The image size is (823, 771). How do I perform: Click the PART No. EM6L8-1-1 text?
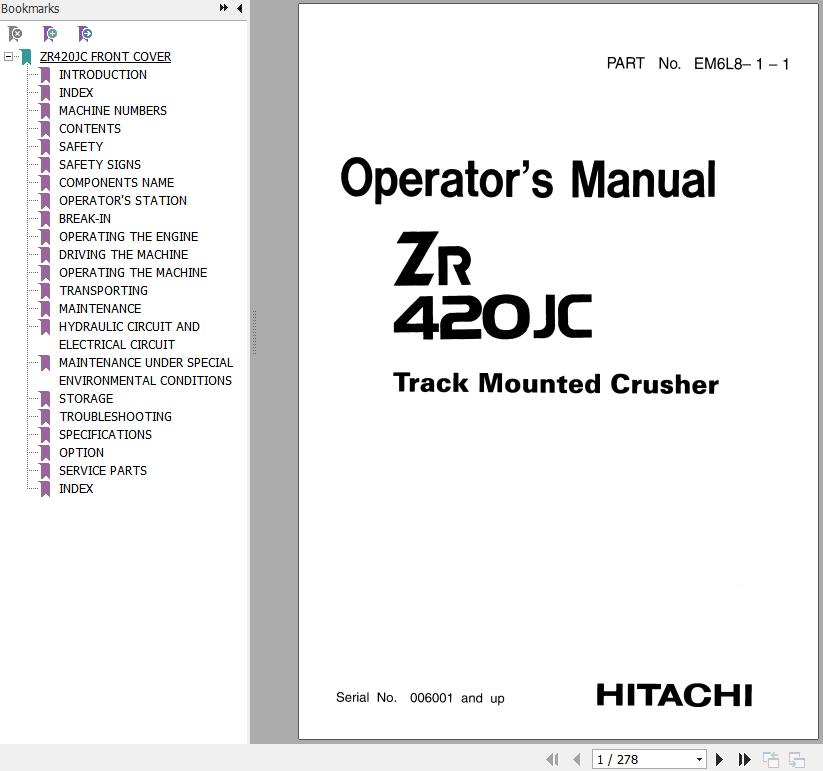(698, 64)
